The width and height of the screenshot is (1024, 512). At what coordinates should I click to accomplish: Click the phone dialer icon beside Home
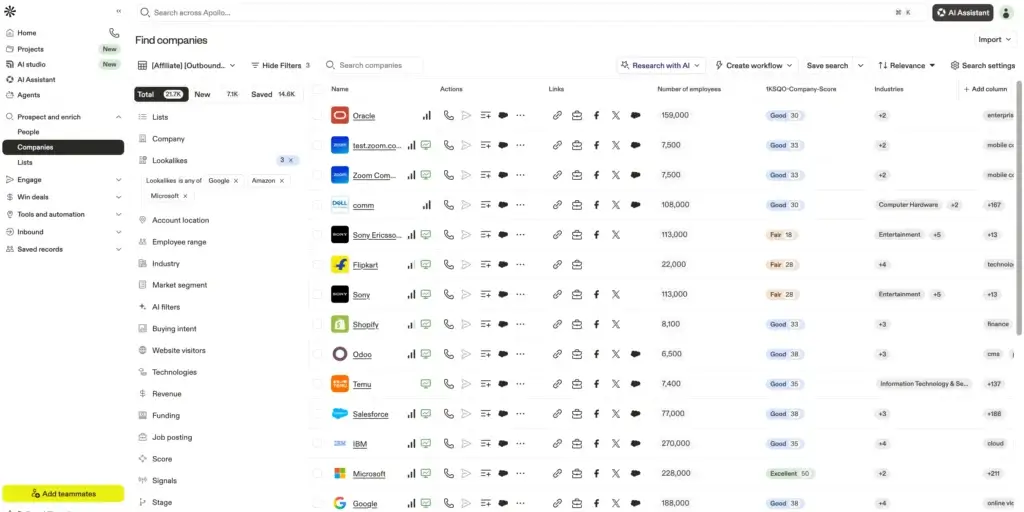point(114,33)
